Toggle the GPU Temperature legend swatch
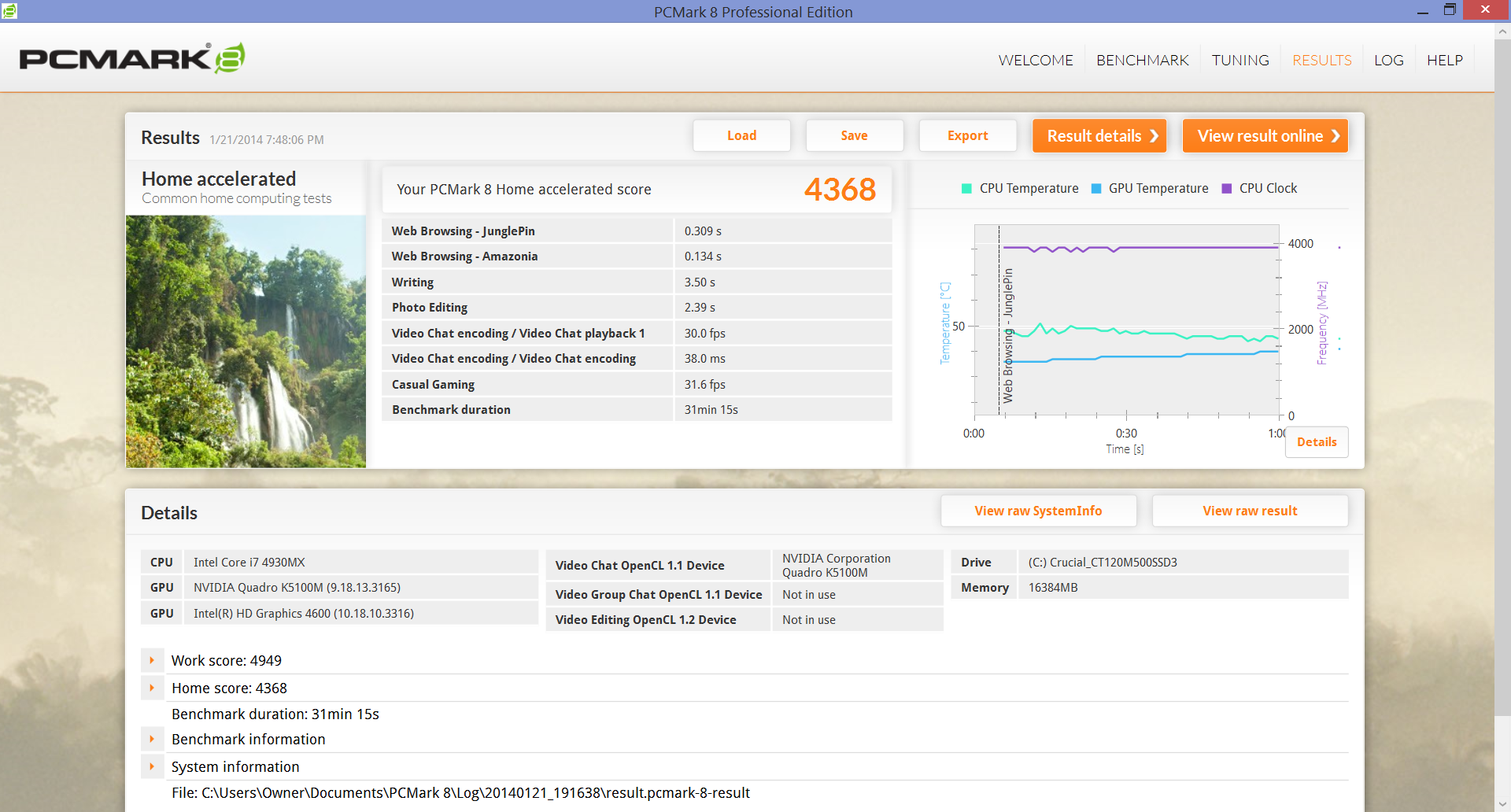1511x812 pixels. (1096, 189)
